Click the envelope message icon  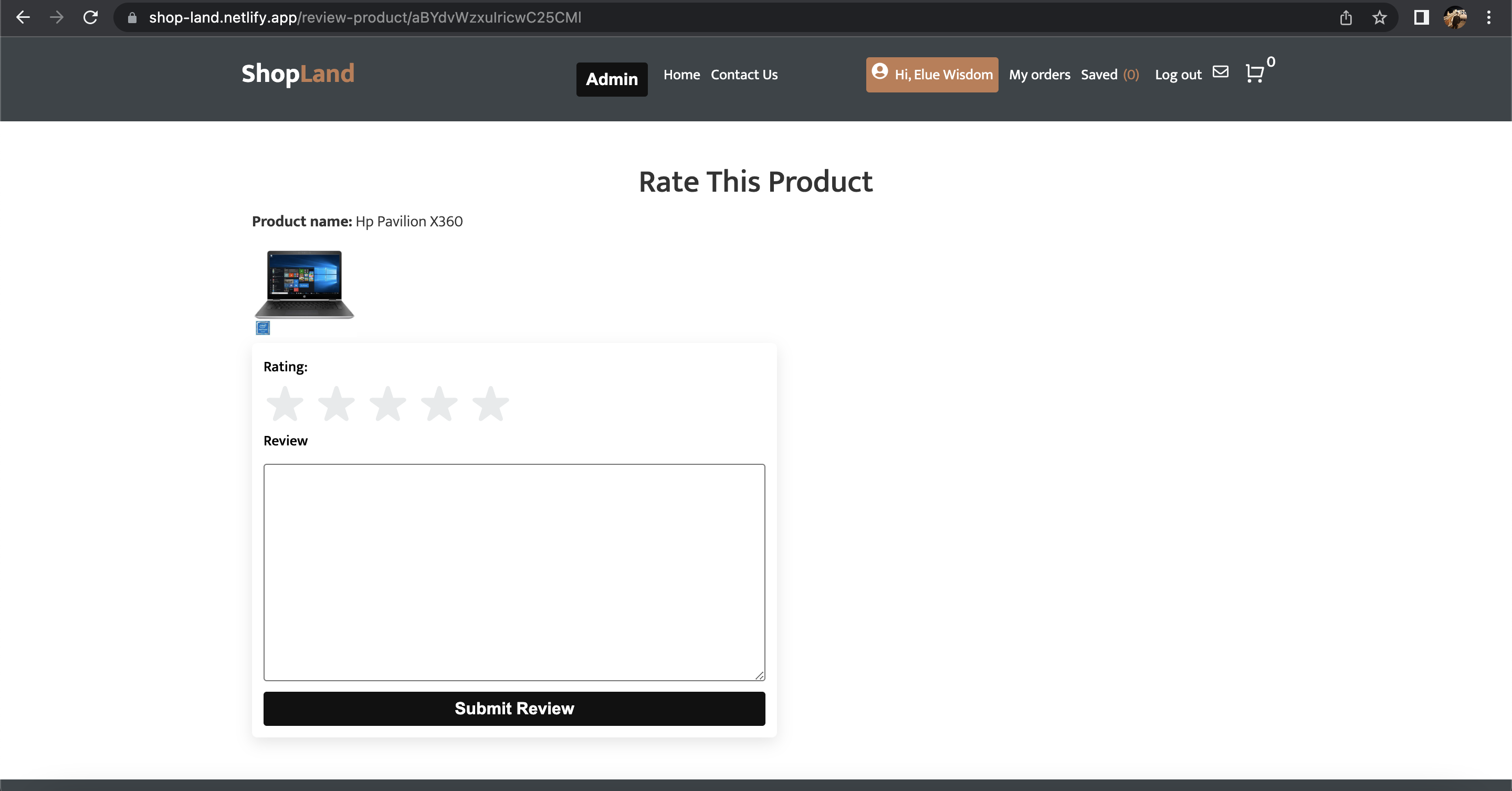tap(1221, 71)
